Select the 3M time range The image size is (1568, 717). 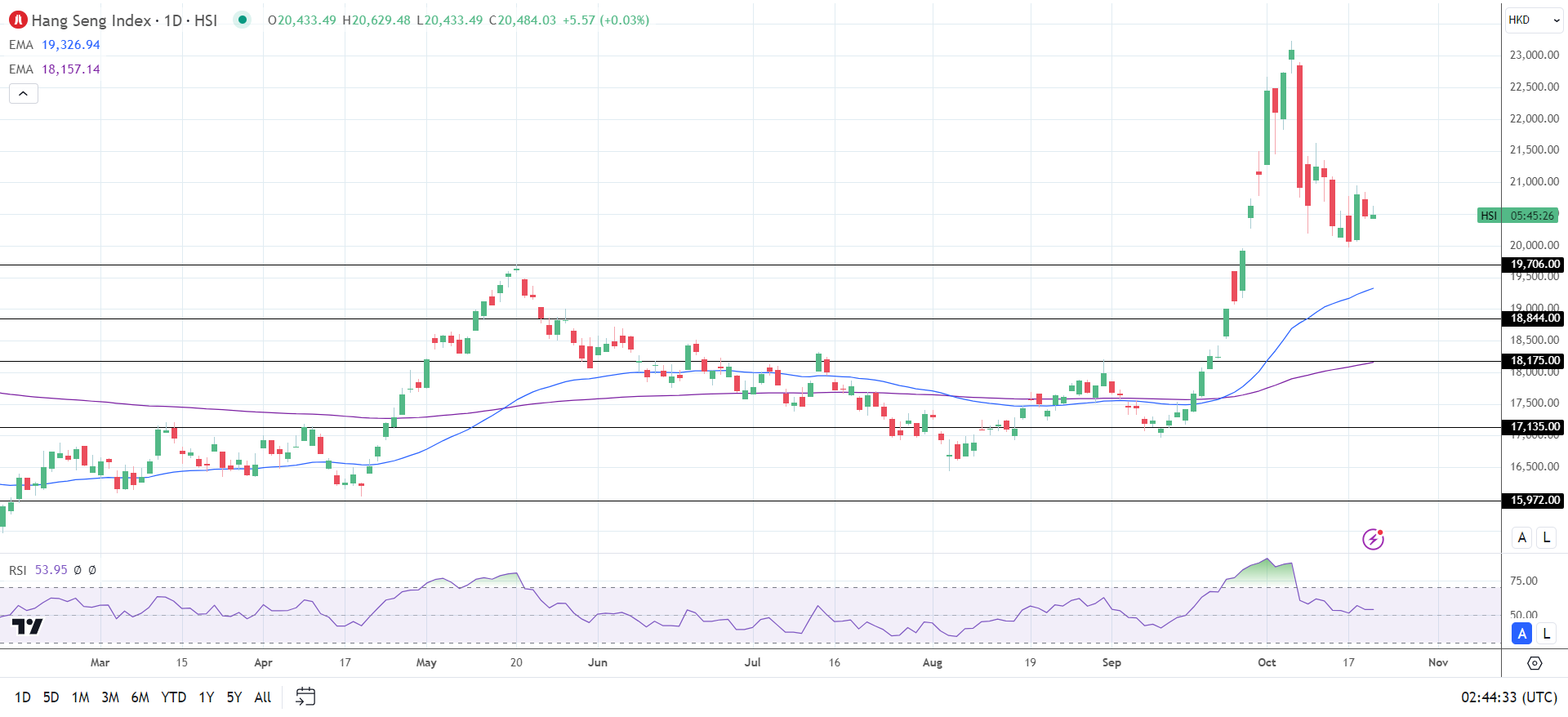point(110,697)
